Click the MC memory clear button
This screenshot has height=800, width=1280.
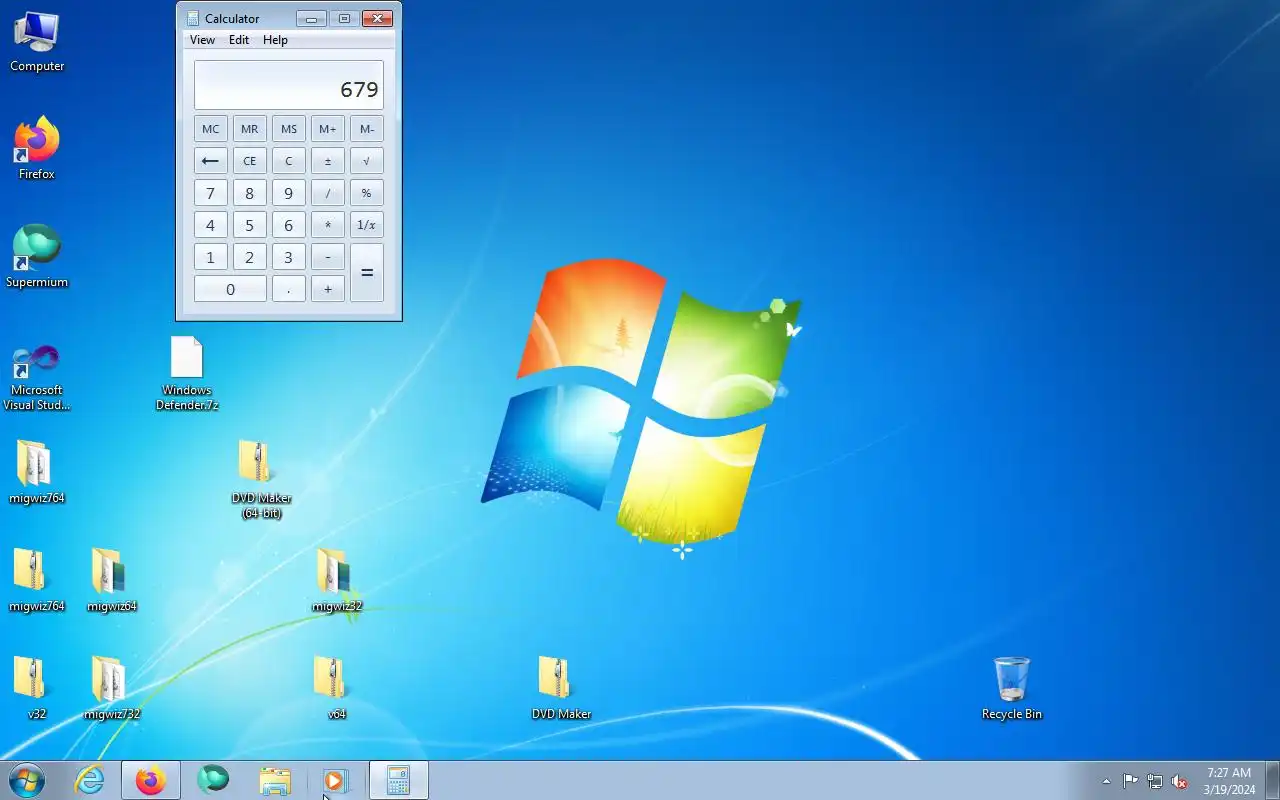coord(210,129)
